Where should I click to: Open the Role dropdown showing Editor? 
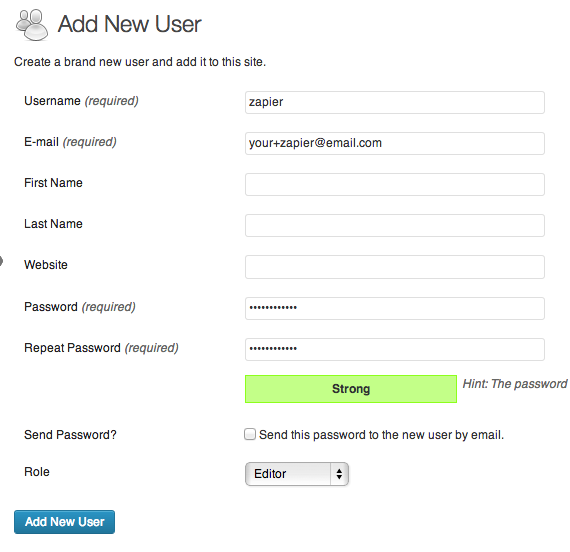pyautogui.click(x=297, y=474)
